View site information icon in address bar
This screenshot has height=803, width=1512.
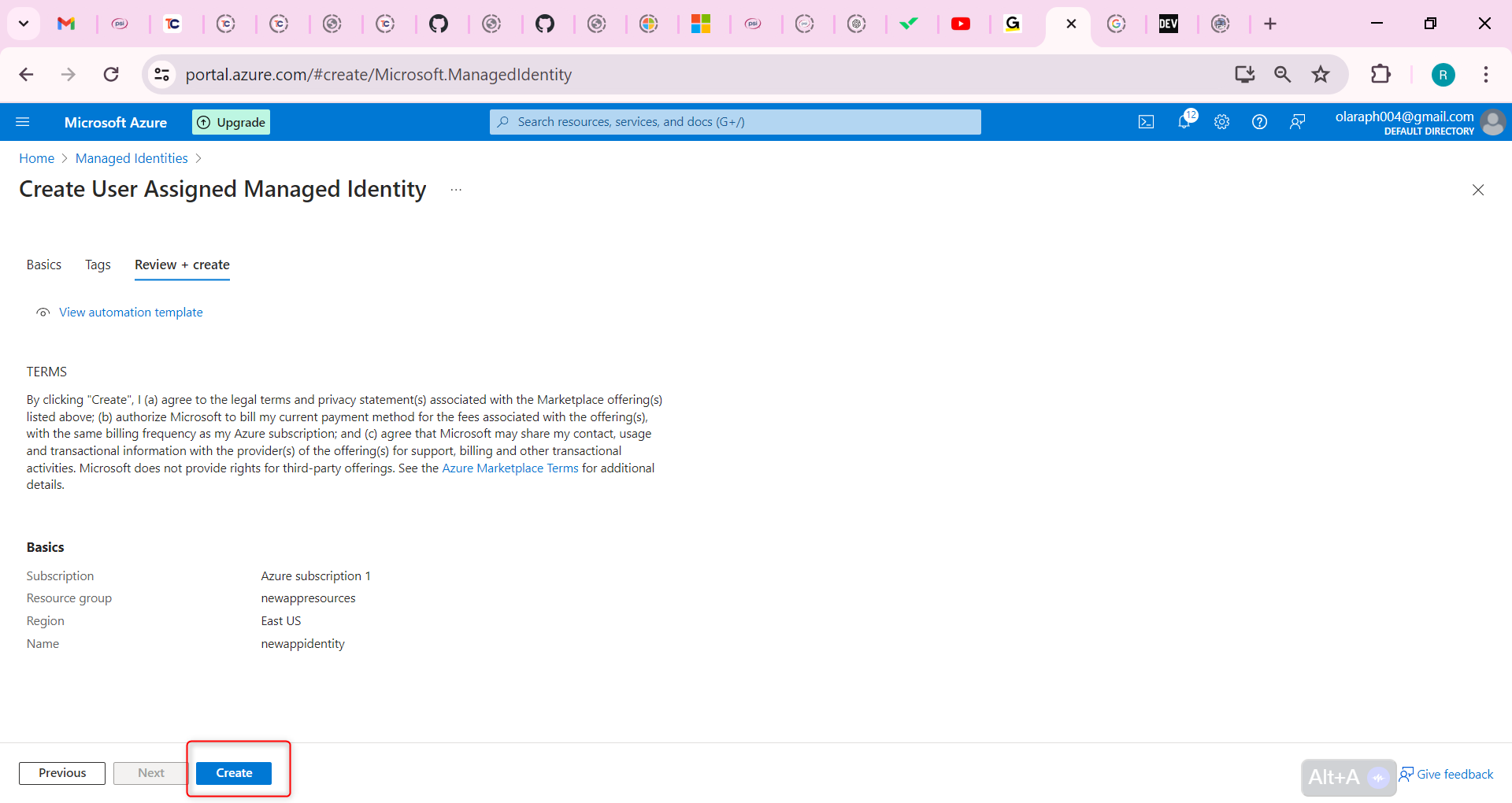(161, 75)
